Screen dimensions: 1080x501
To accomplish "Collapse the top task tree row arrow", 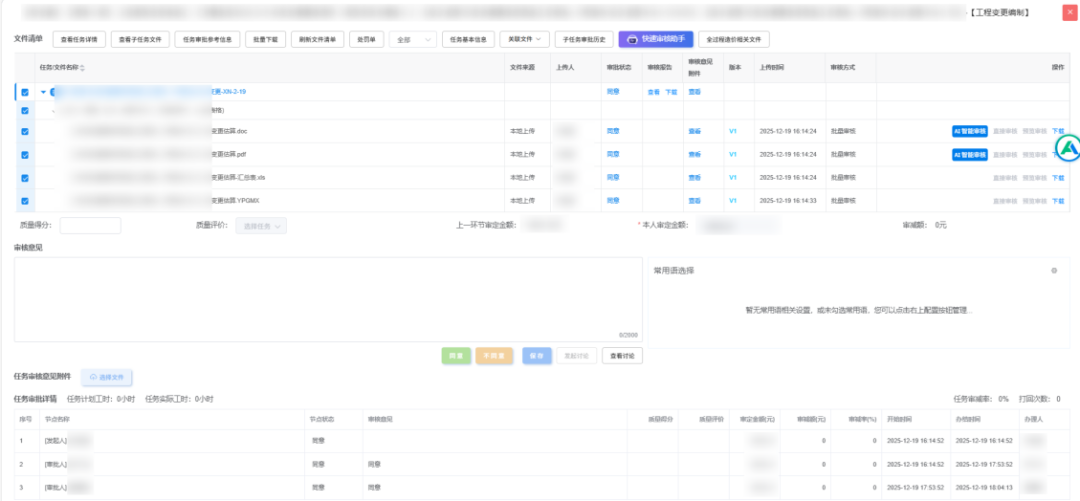I will [43, 92].
